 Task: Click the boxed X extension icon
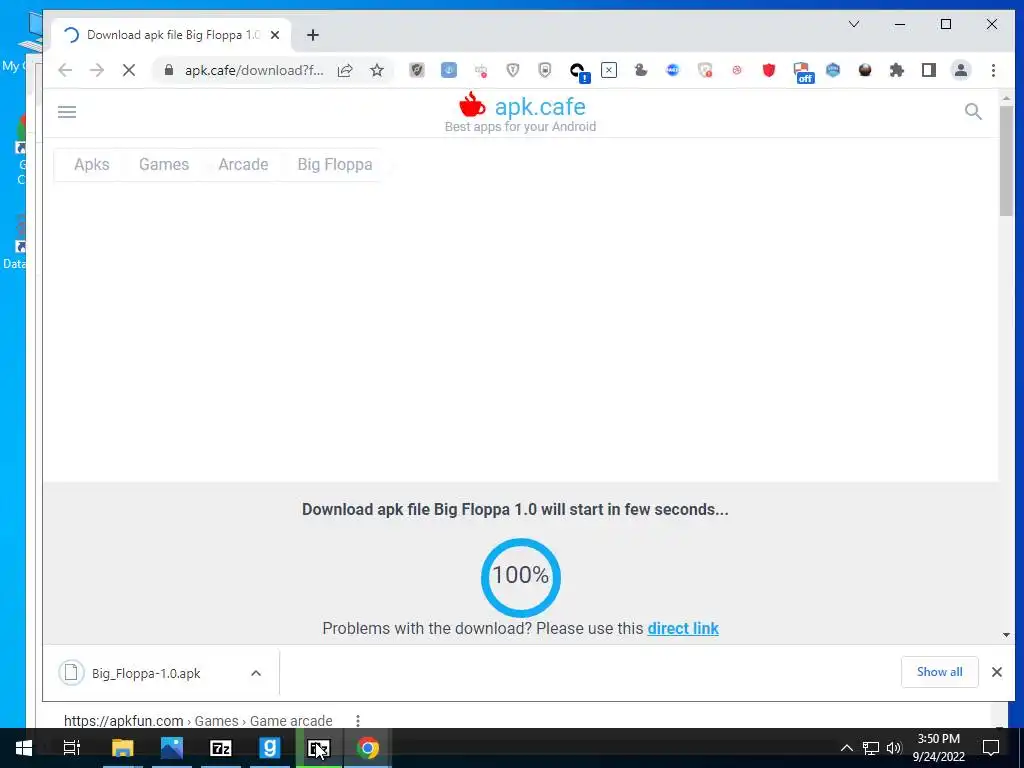[x=609, y=70]
